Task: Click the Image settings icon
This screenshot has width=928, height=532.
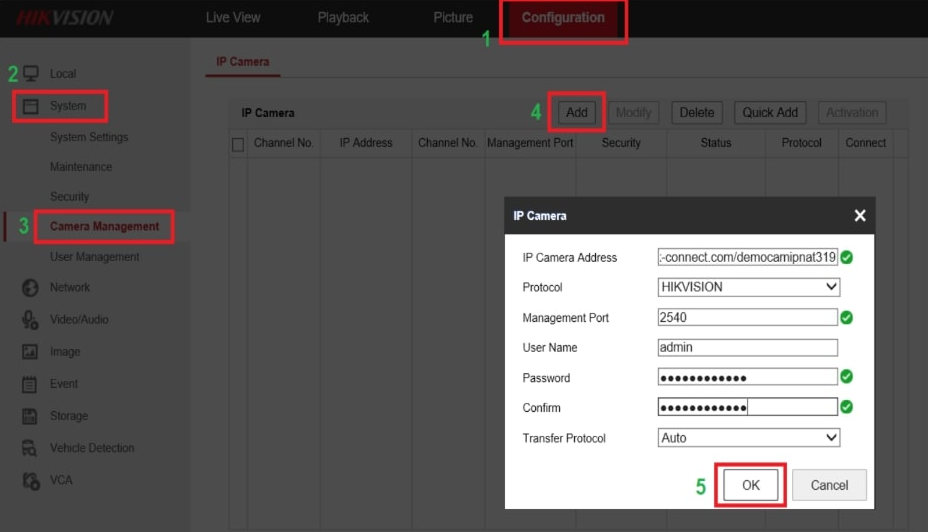Action: (x=31, y=352)
